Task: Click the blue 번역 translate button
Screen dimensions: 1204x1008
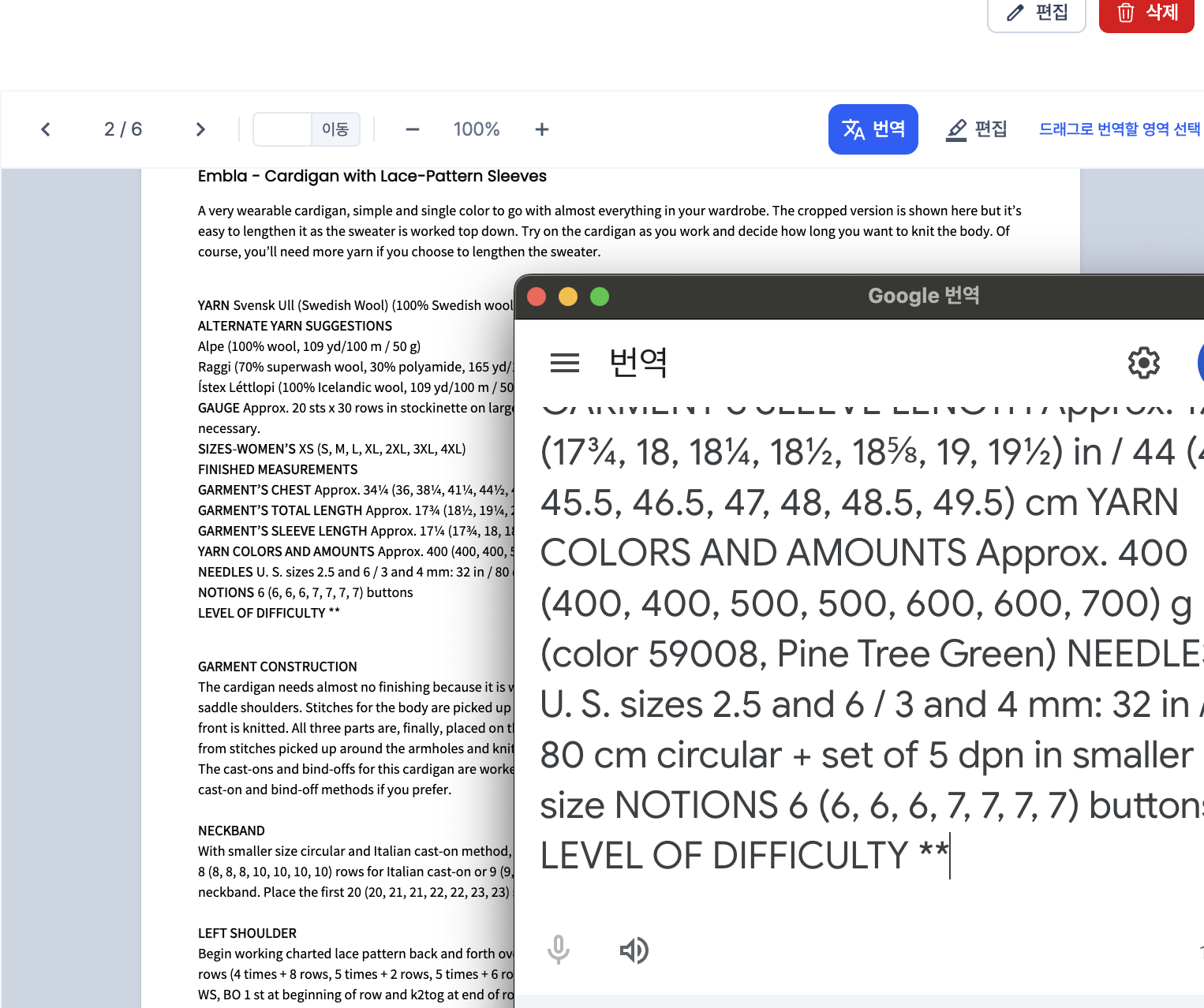Action: [873, 129]
